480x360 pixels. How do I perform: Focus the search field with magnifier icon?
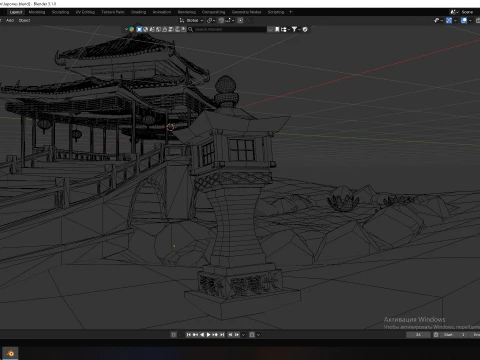click(x=227, y=29)
